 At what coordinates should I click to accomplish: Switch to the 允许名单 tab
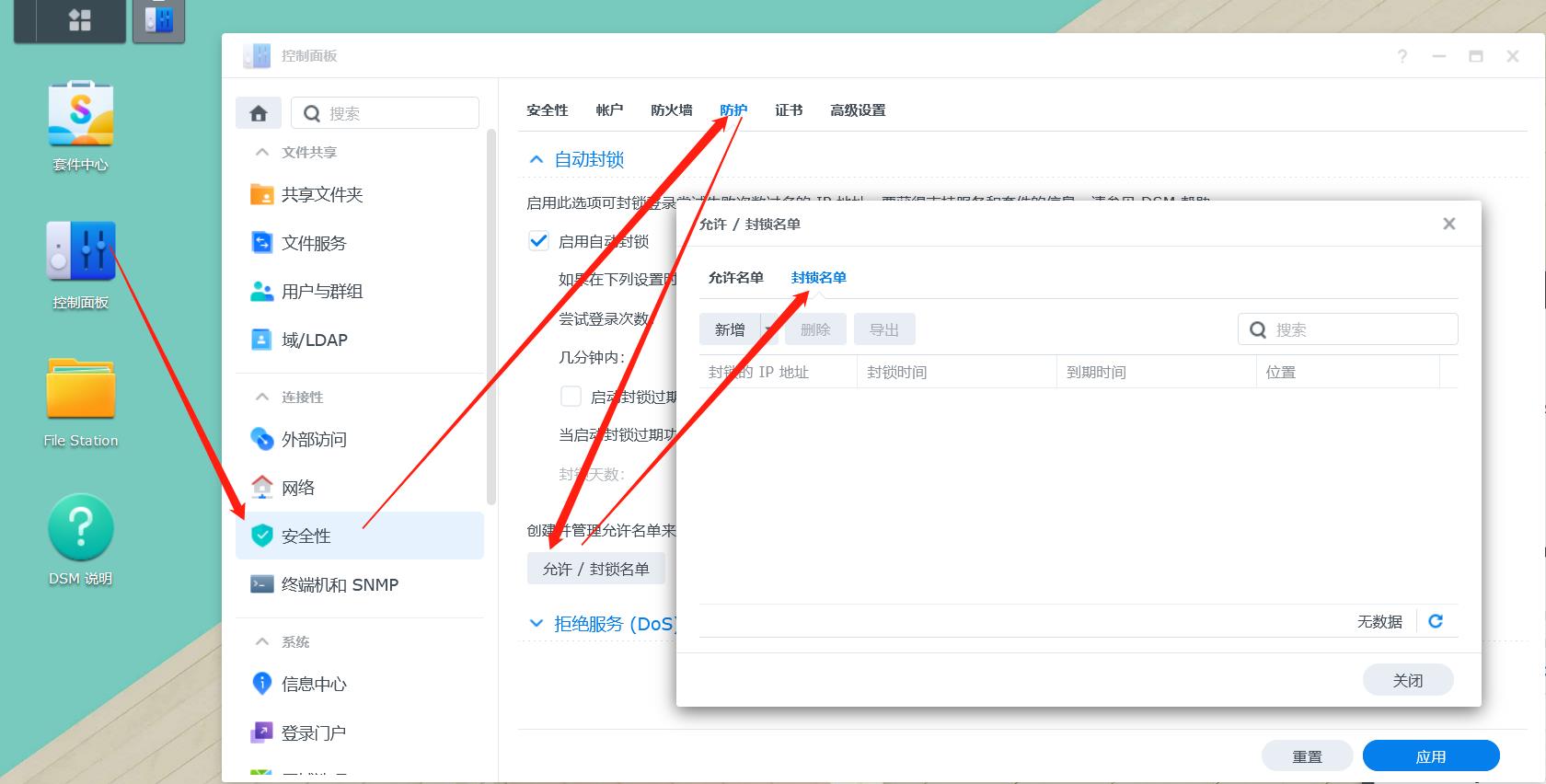(x=735, y=277)
